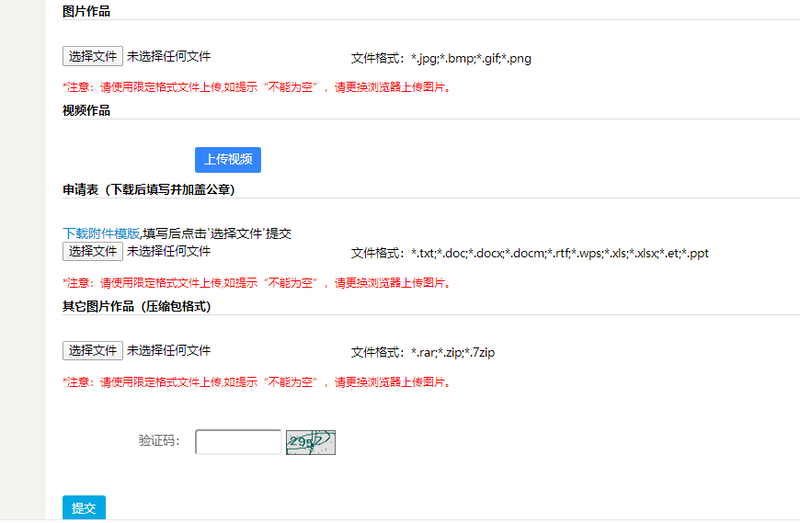Submit the form with 提交 button
Image resolution: width=800 pixels, height=523 pixels.
click(x=84, y=508)
